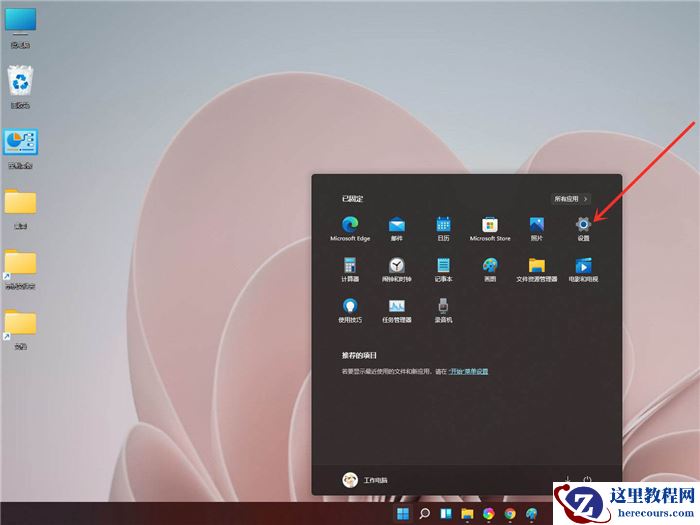Select the This PC monitor desktop icon
This screenshot has width=700, height=525.
click(21, 28)
